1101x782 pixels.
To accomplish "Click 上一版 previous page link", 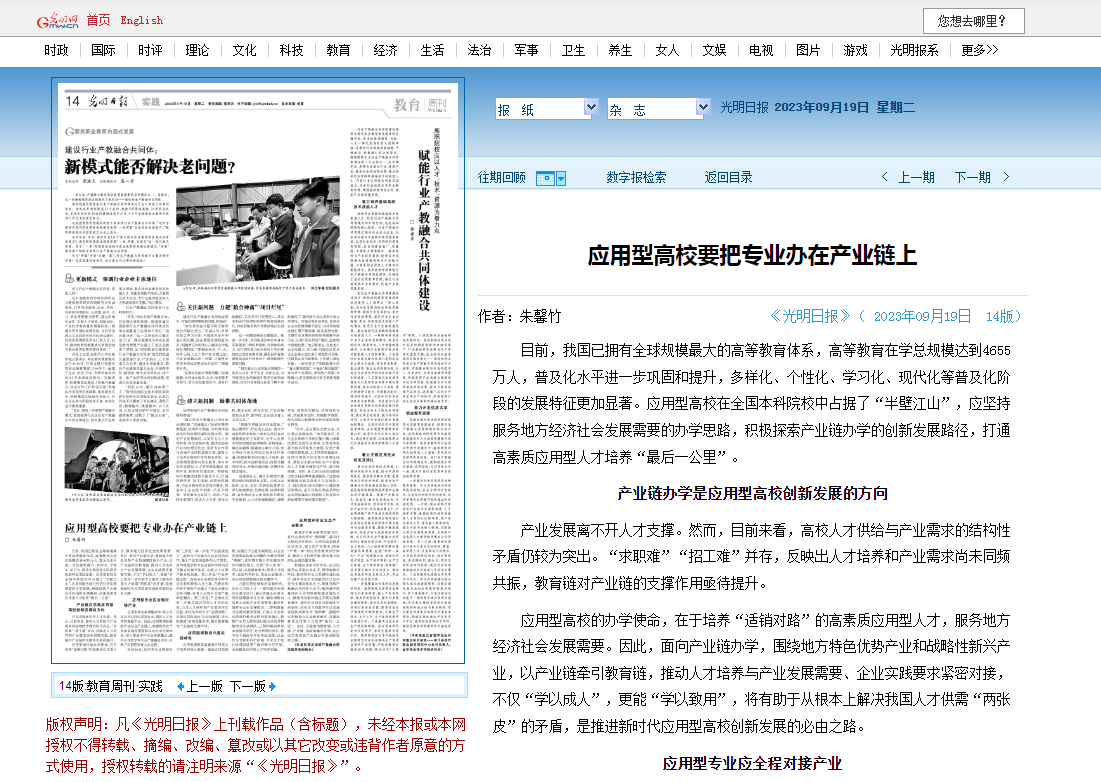I will pyautogui.click(x=204, y=687).
